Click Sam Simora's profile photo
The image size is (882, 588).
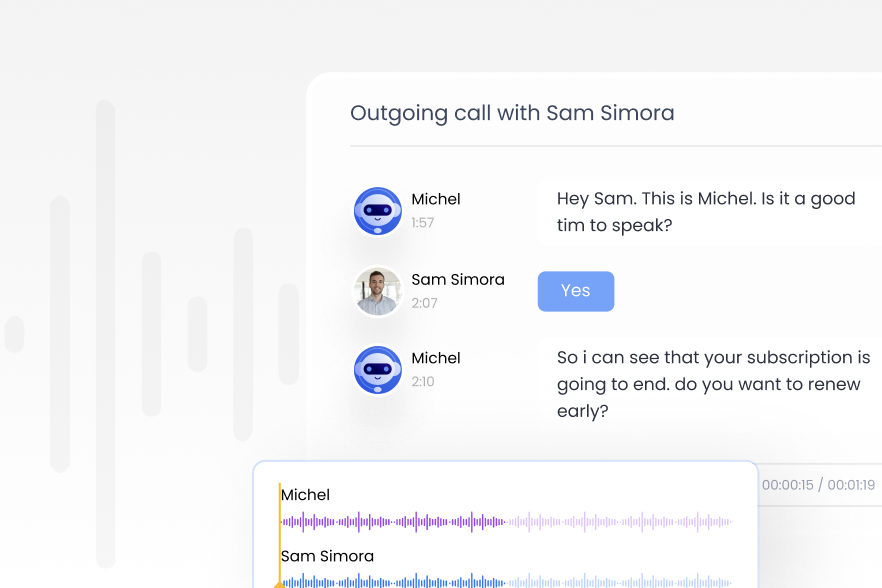(x=377, y=291)
